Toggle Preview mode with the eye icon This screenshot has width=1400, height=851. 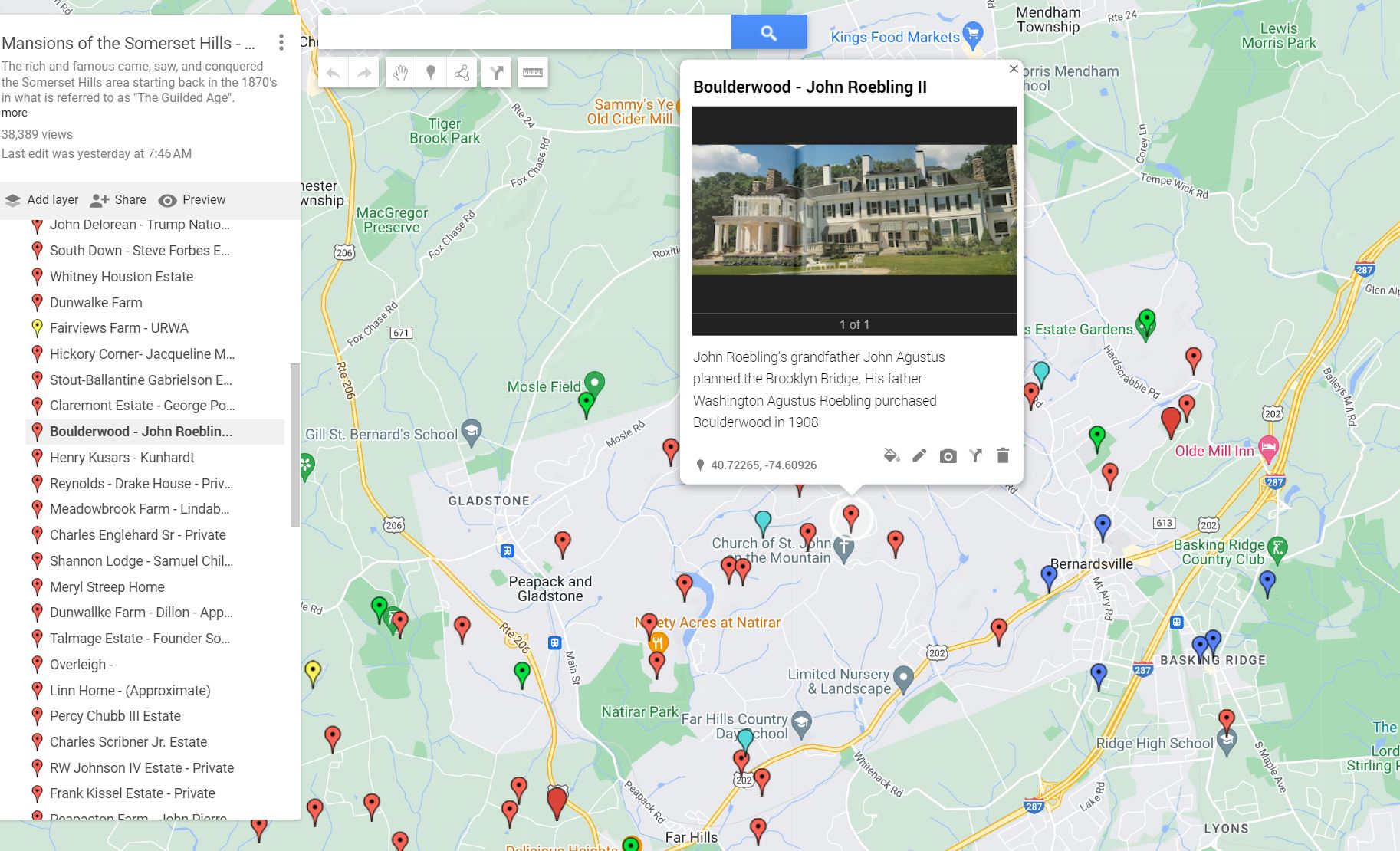(x=191, y=200)
